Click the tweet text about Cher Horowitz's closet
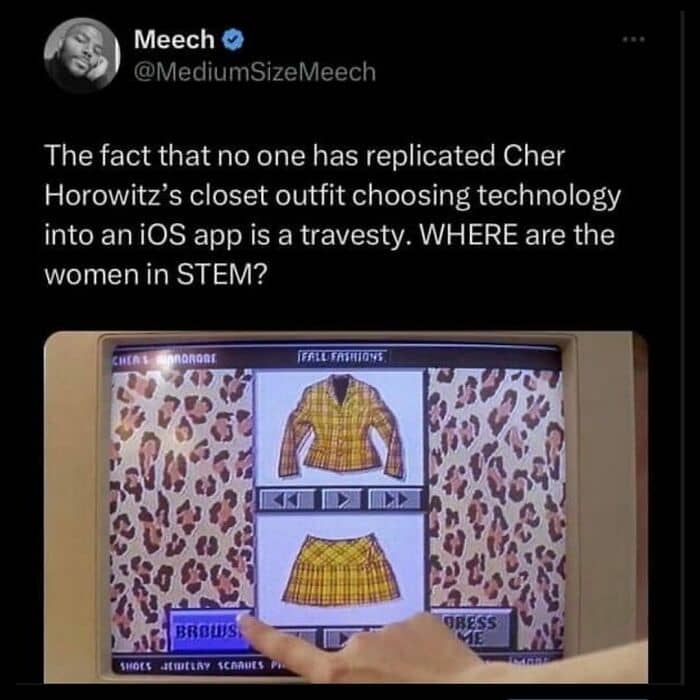Screen dimensions: 700x700 point(333,215)
